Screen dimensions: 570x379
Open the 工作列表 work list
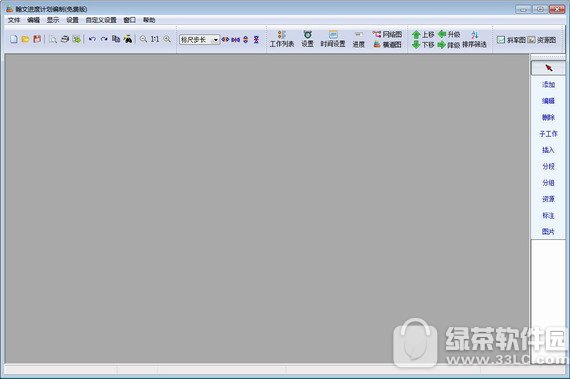point(282,39)
